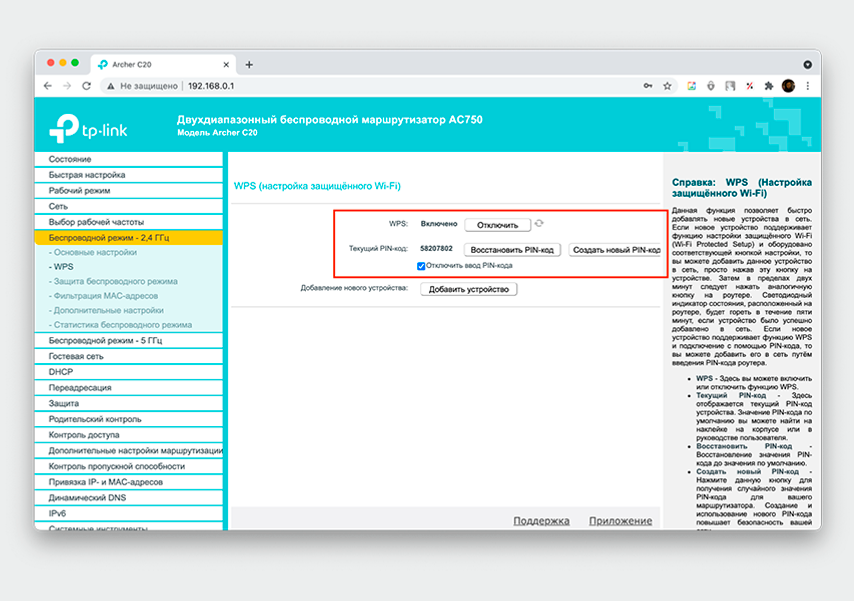Screen dimensions: 854x601
Task: Click the tp-link logo
Action: click(x=88, y=128)
